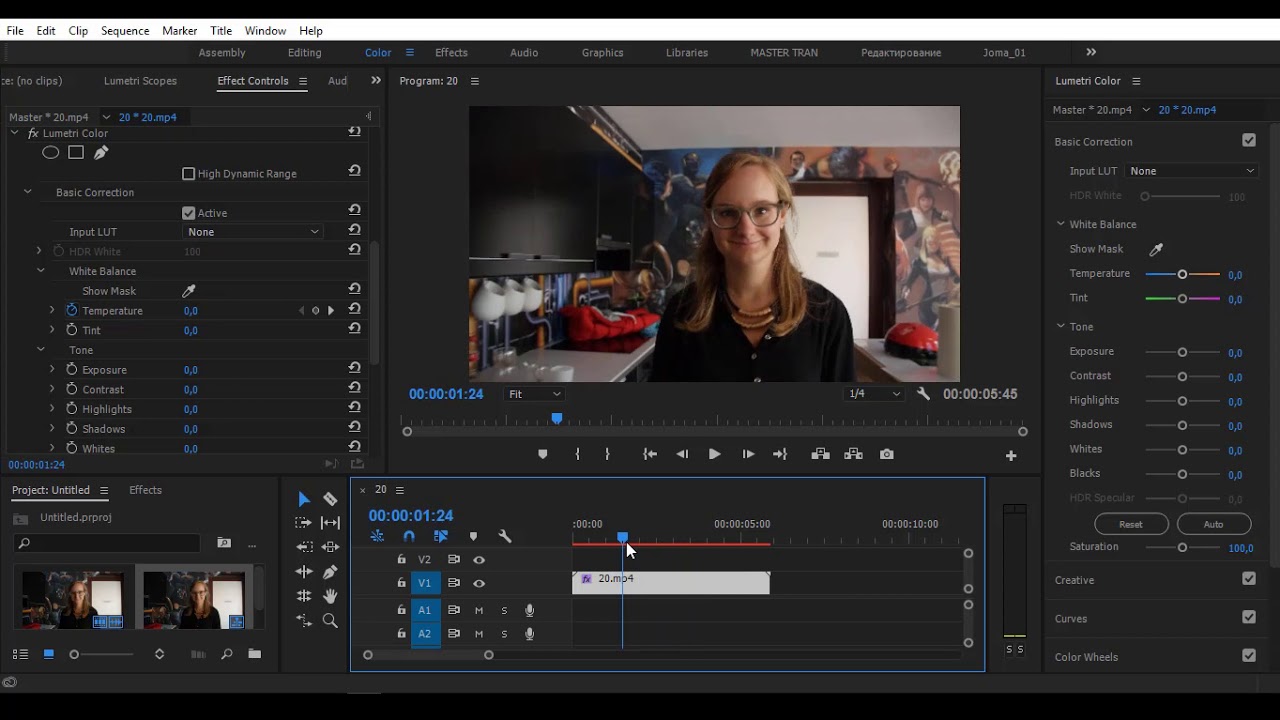Select the Selection tool arrow
Screen dimensions: 1280x720
tap(304, 499)
